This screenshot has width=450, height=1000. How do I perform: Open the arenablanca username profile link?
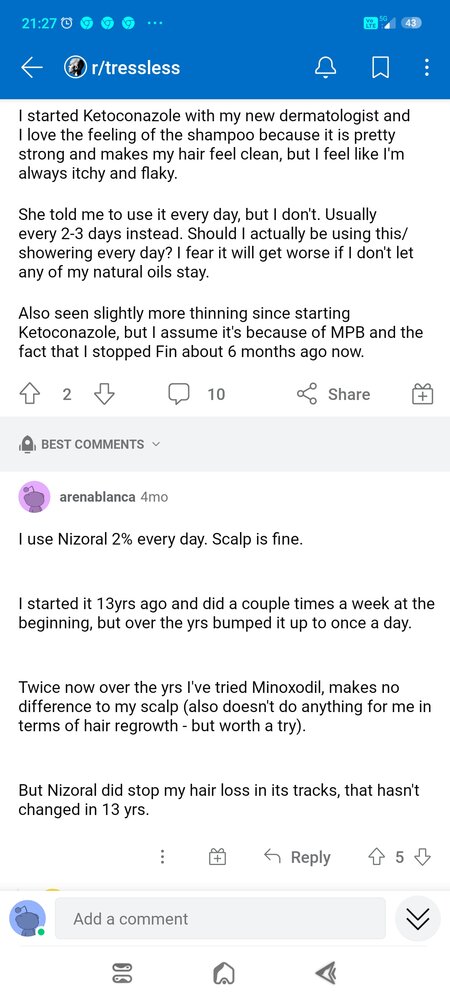[97, 497]
